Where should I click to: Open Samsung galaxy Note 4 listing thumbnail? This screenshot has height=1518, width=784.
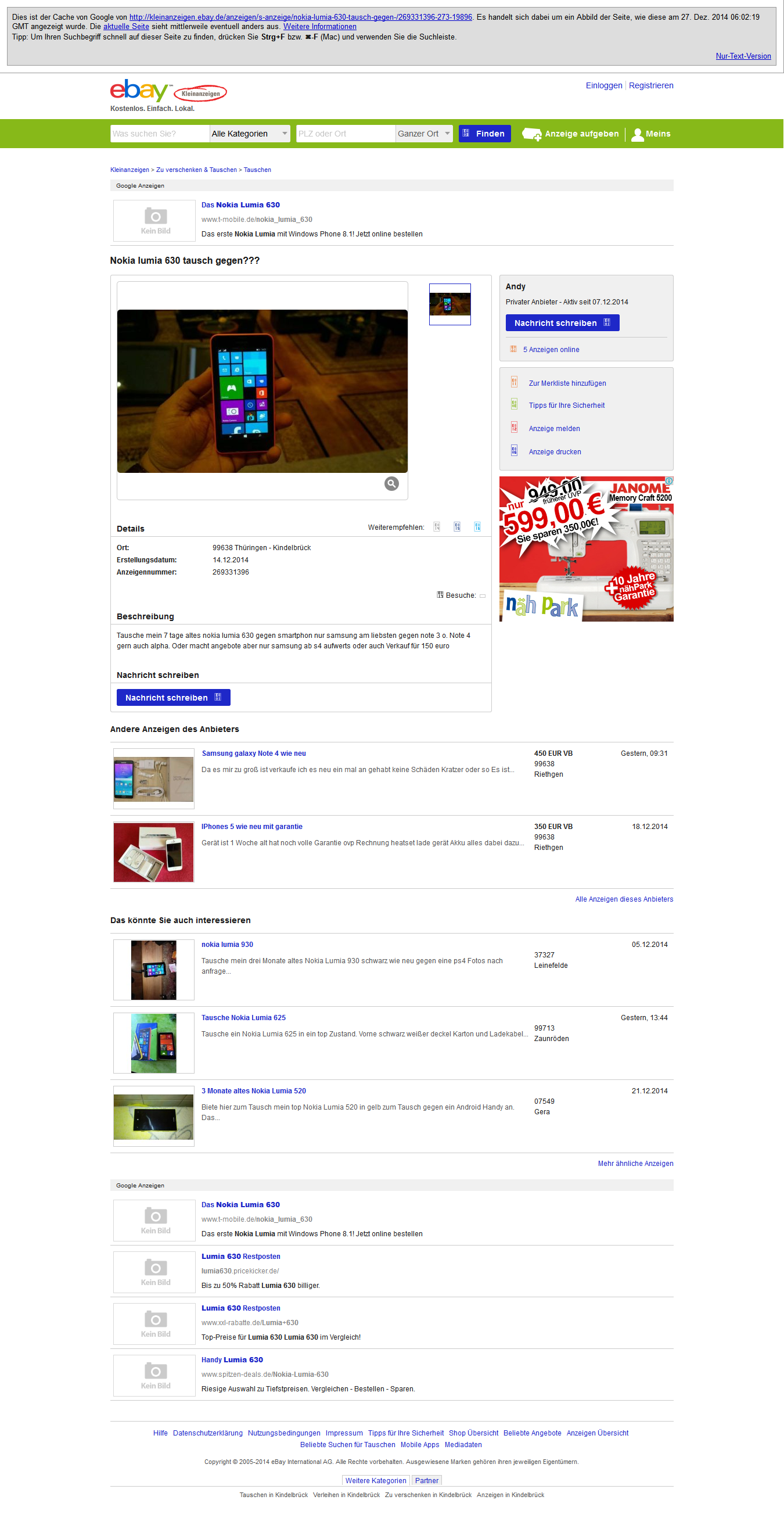(x=154, y=778)
